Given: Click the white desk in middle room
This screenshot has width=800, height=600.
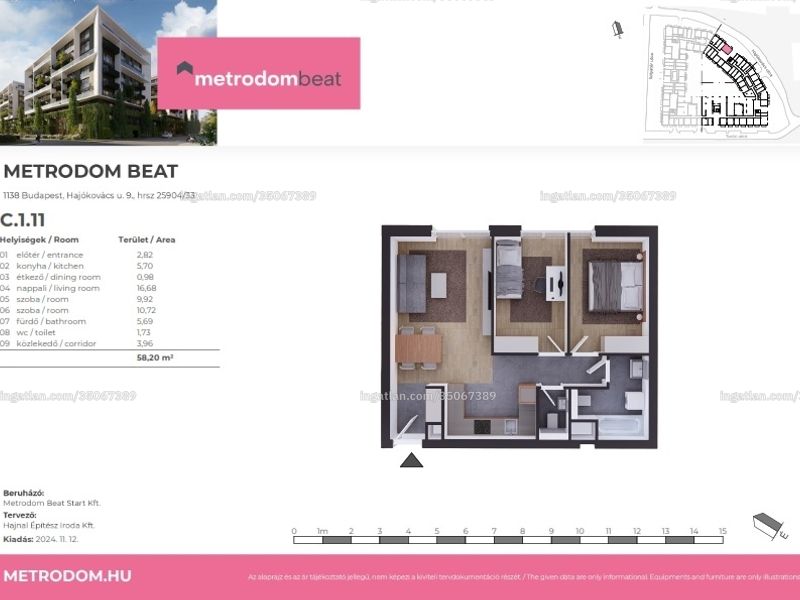Looking at the screenshot, I should (x=555, y=284).
